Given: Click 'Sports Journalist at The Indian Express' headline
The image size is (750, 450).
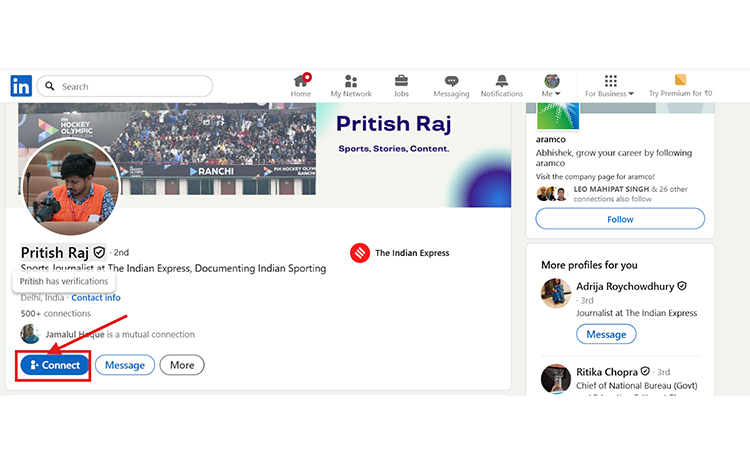Looking at the screenshot, I should pos(173,268).
